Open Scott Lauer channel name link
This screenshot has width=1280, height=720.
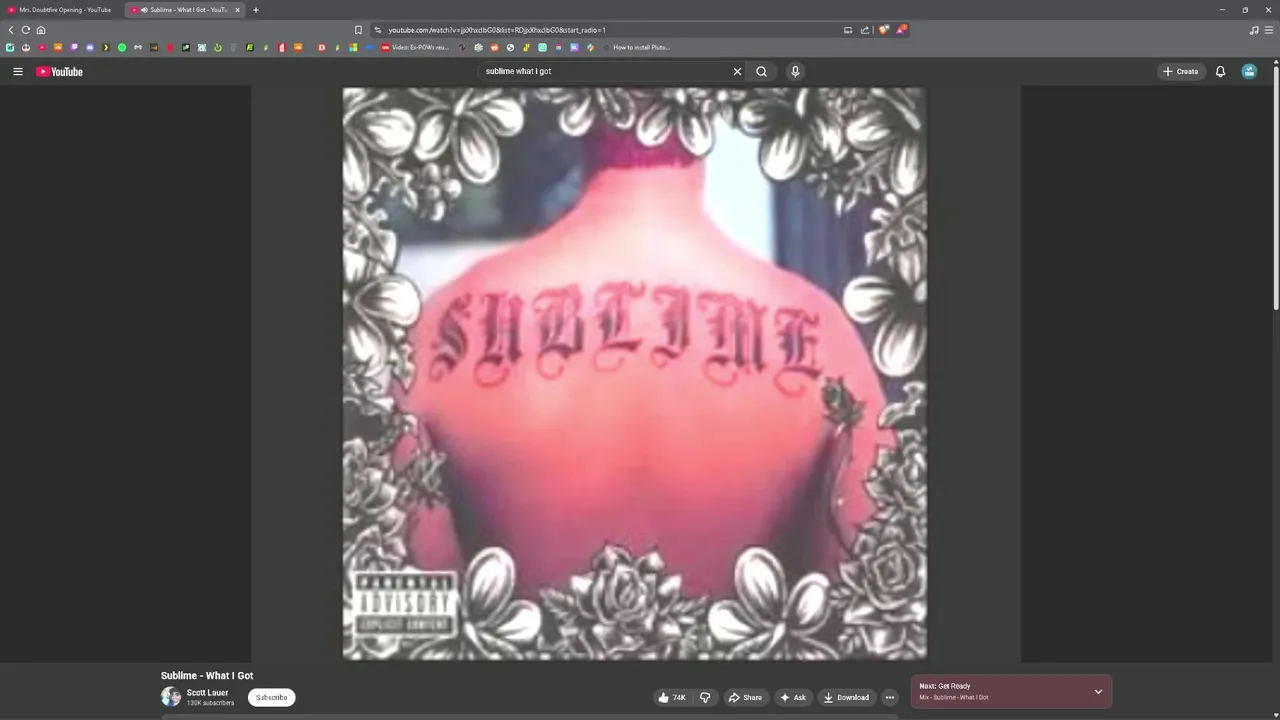(x=207, y=693)
